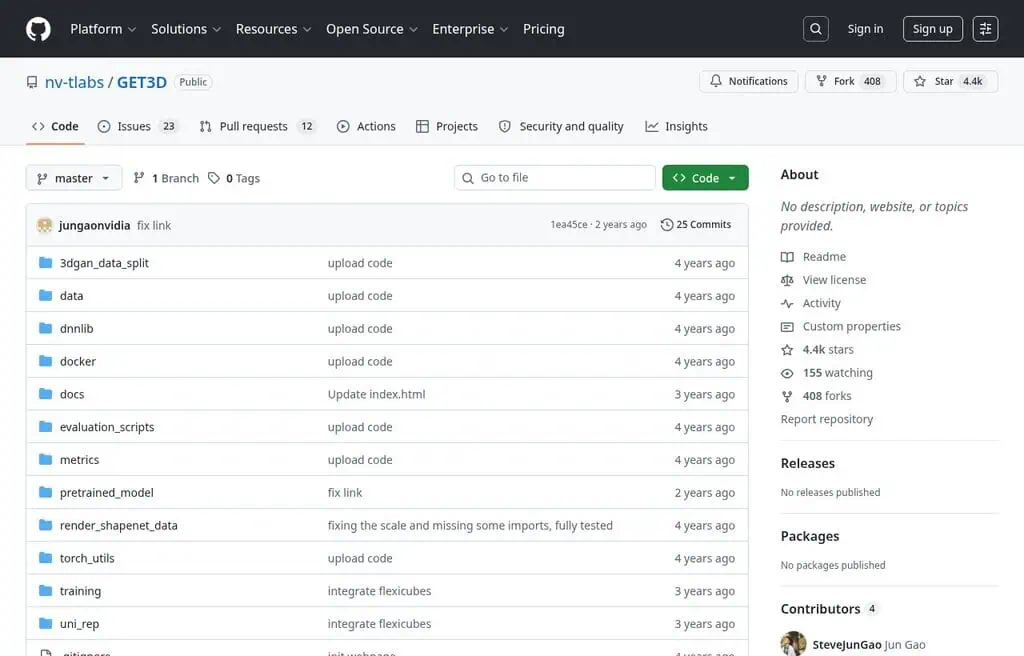This screenshot has width=1024, height=656.
Task: Open the data folder
Action: point(71,295)
